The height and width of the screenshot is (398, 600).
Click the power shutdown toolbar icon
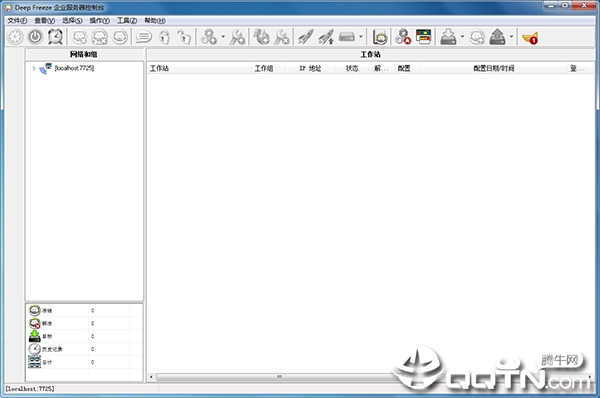coord(35,37)
